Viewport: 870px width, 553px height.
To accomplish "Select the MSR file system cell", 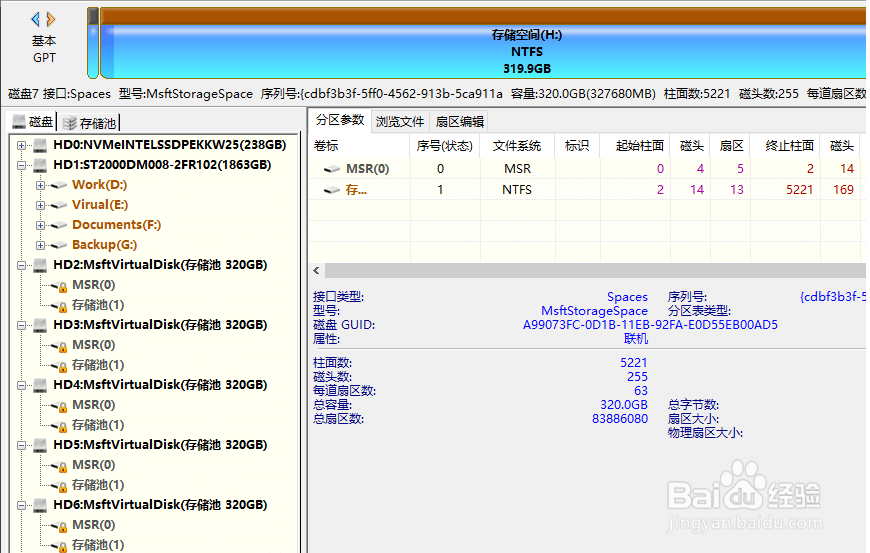I will (x=517, y=169).
